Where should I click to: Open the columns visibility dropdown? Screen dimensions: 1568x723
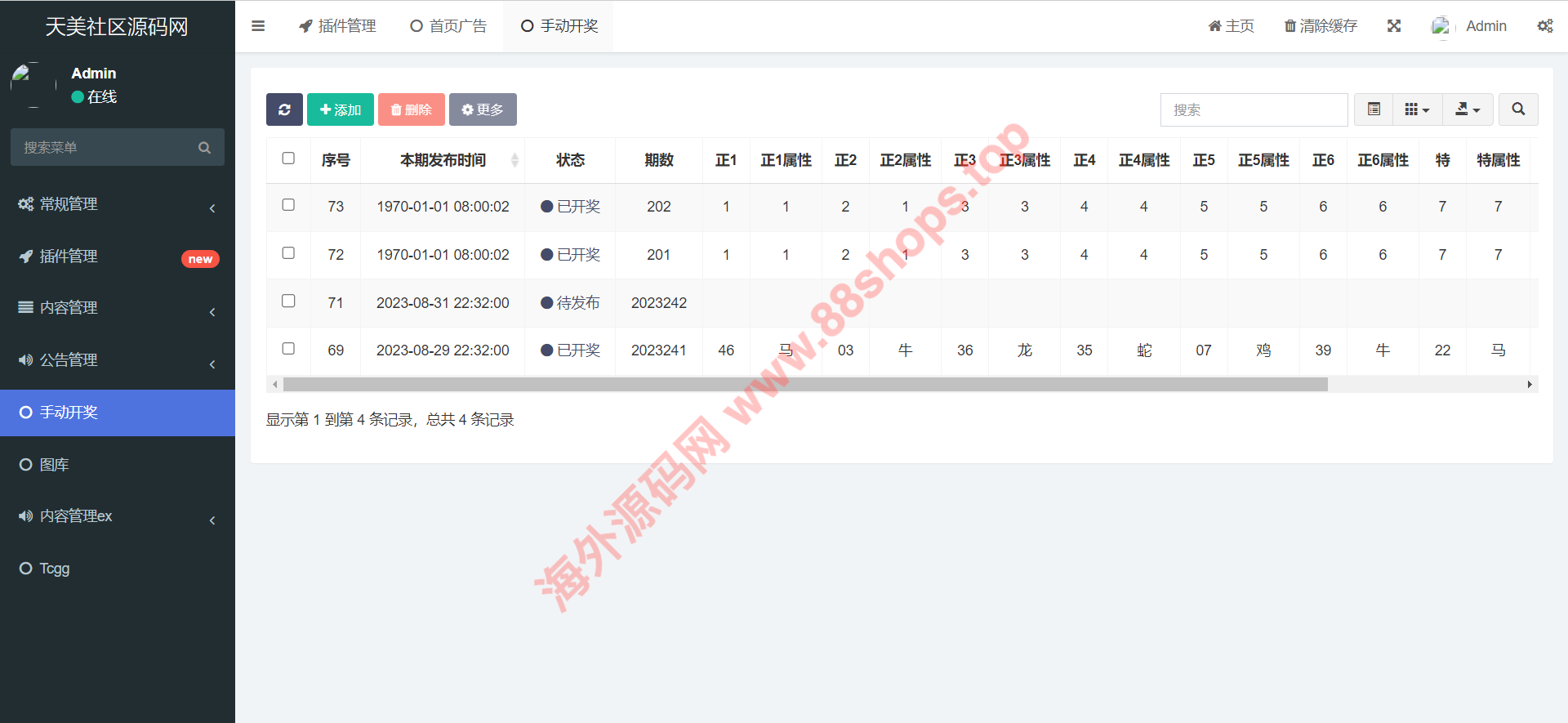(x=1417, y=109)
